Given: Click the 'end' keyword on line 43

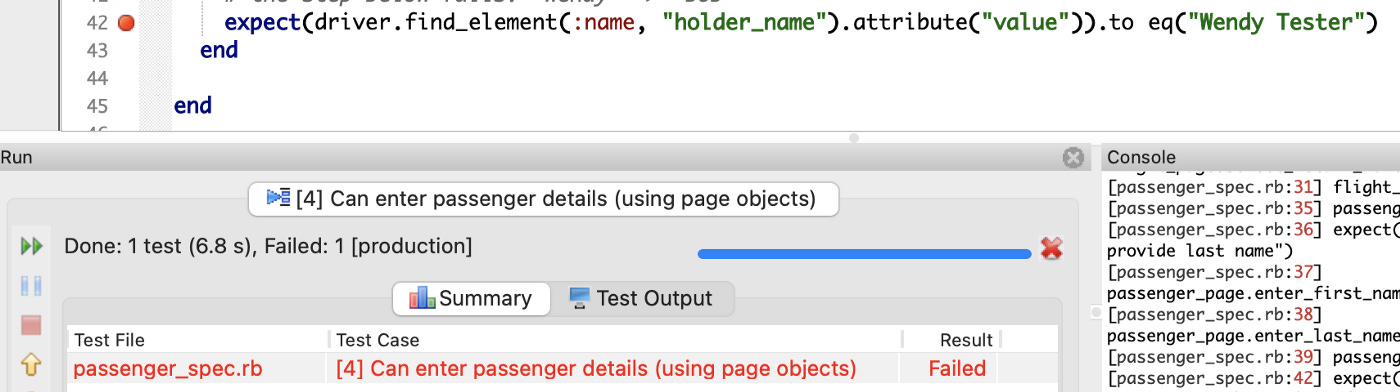Looking at the screenshot, I should [219, 50].
